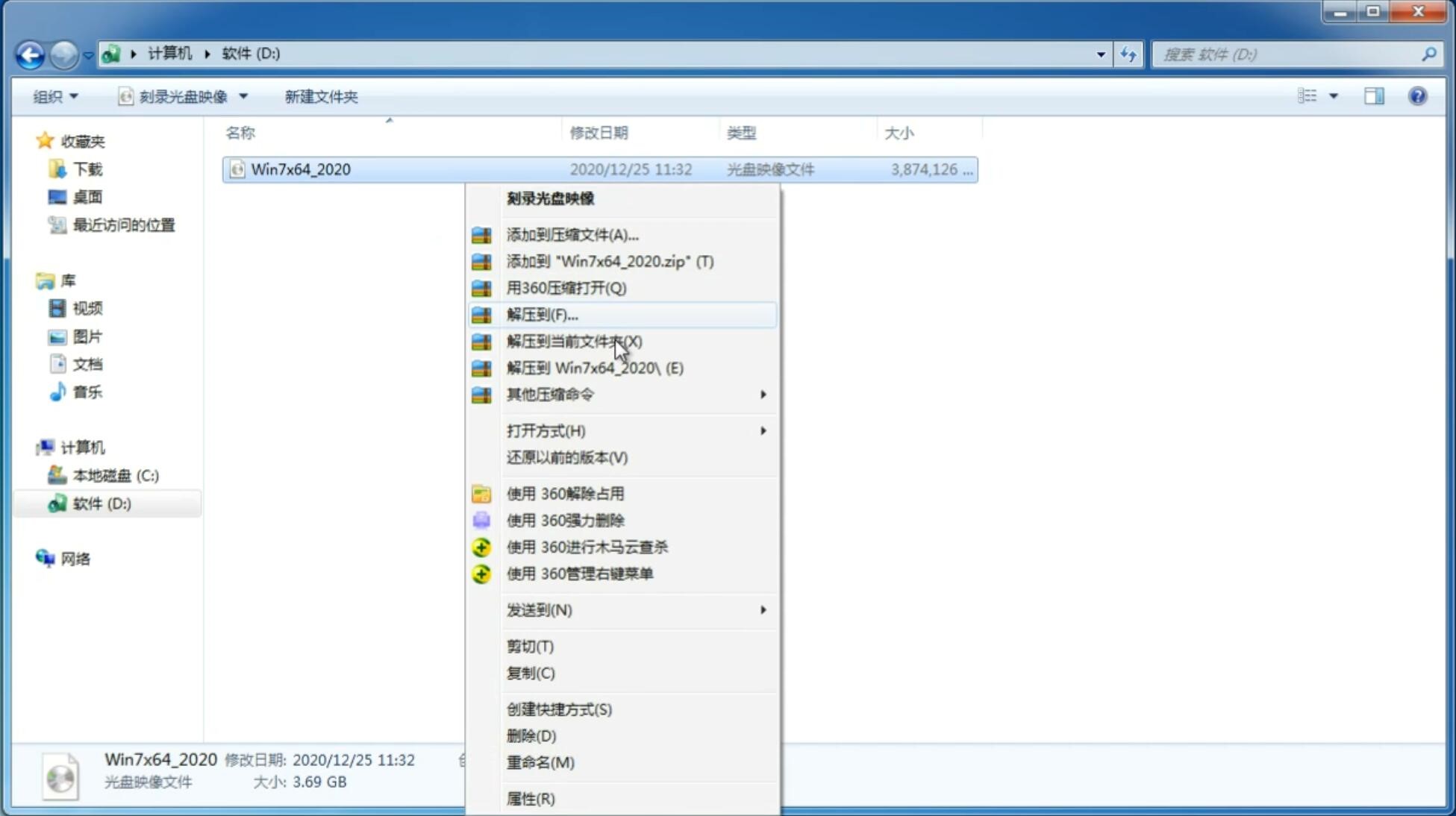Expand 打开方式 submenu arrow
Image resolution: width=1456 pixels, height=816 pixels.
[762, 431]
